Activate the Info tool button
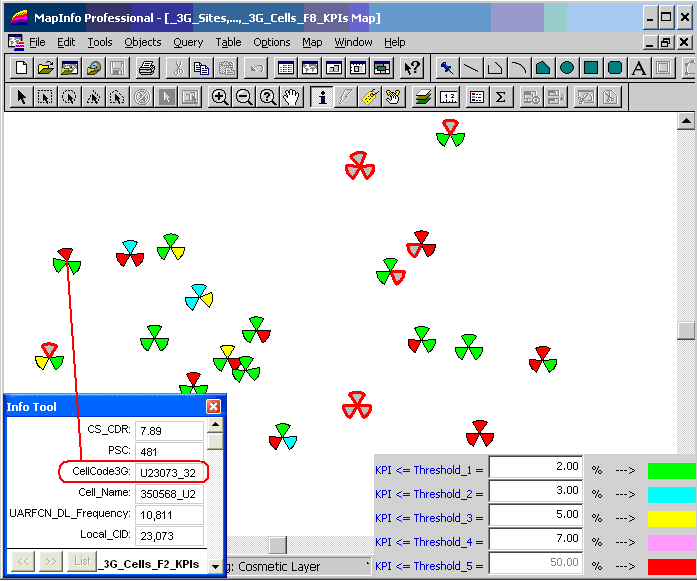The width and height of the screenshot is (697, 581). pos(322,97)
